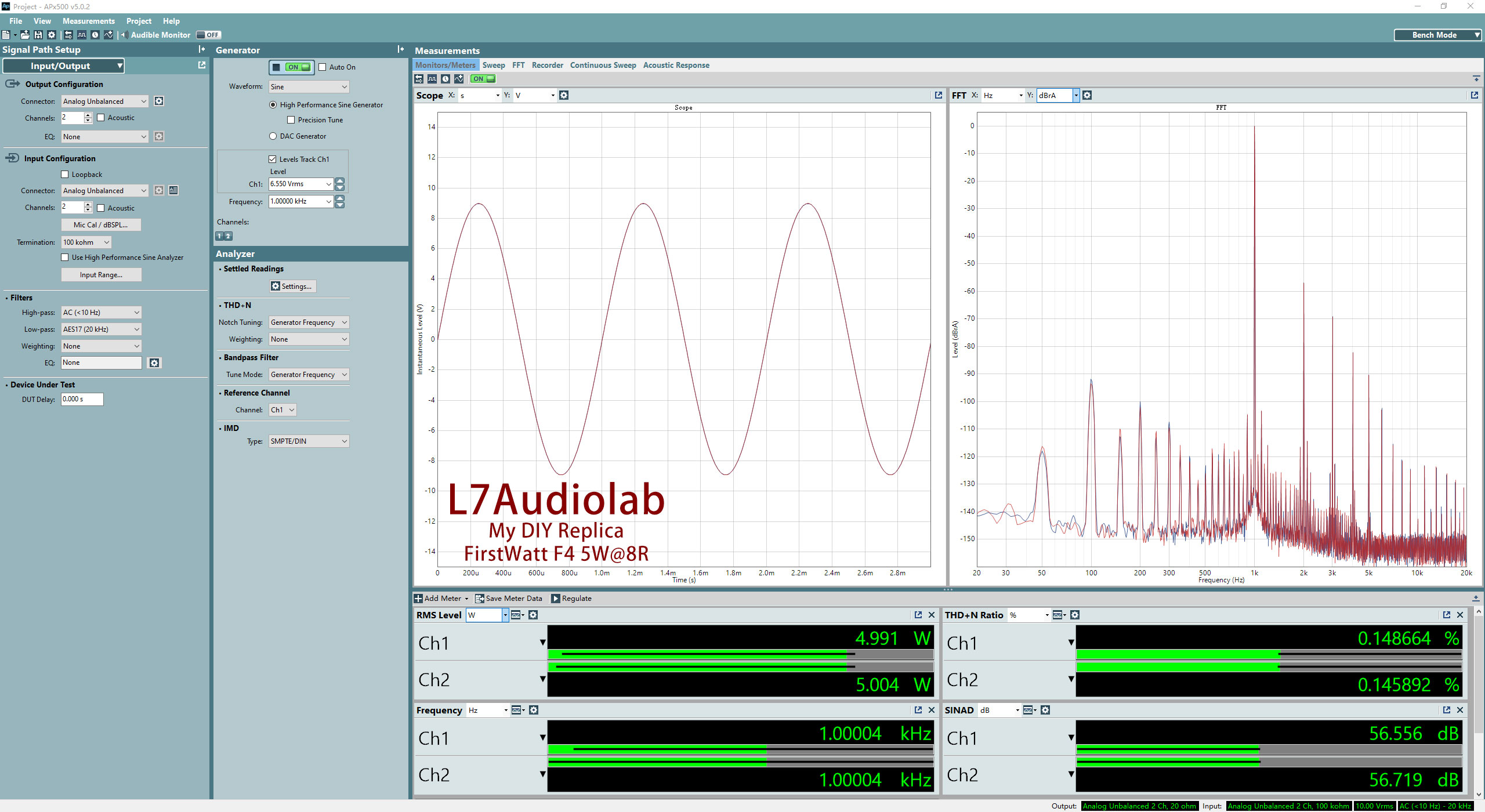Open the IMD Type SMPTE/DIN dropdown
Image resolution: width=1485 pixels, height=812 pixels.
click(x=309, y=441)
